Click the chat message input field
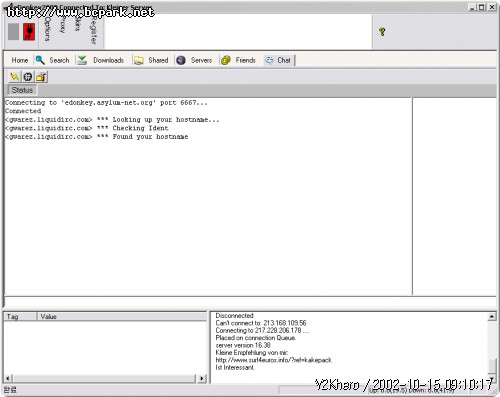This screenshot has height=397, width=500. (250, 301)
